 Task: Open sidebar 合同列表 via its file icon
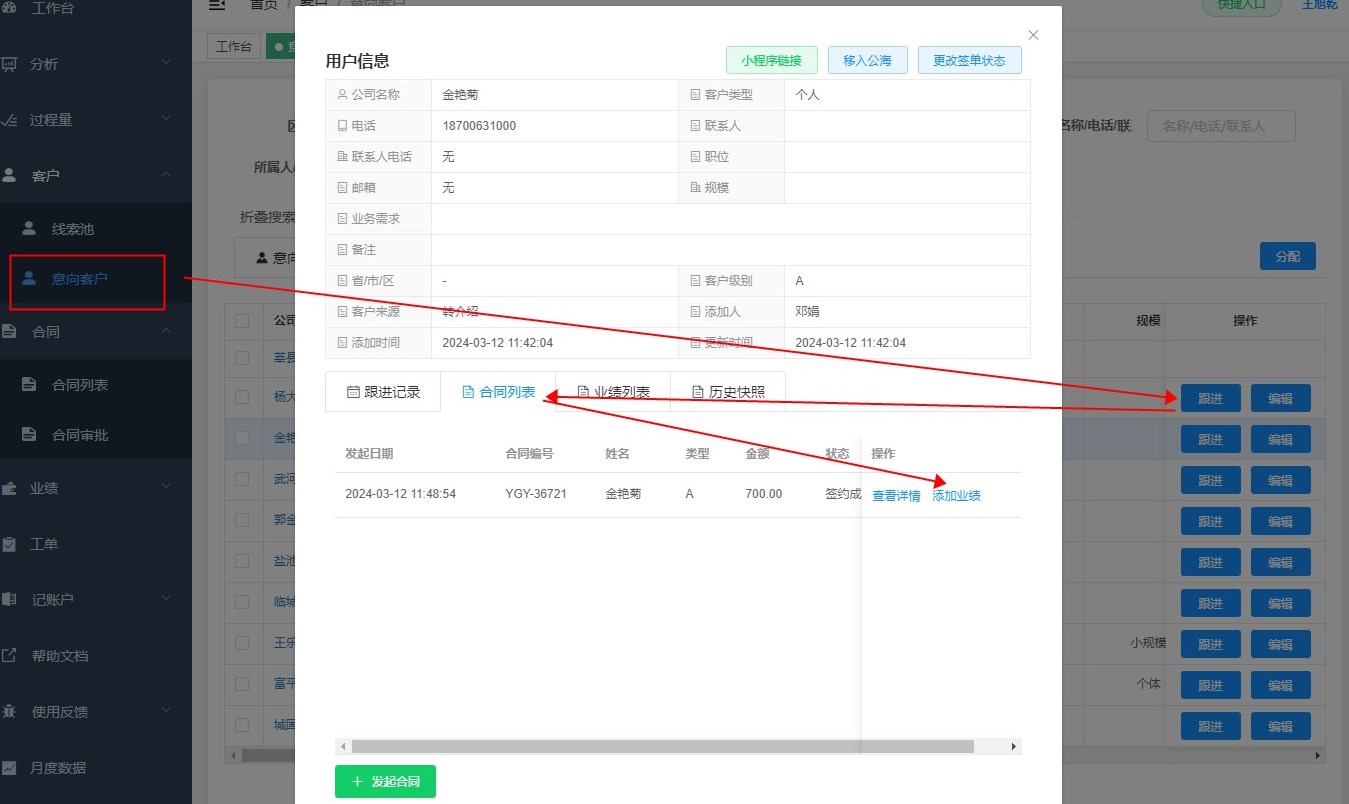29,385
